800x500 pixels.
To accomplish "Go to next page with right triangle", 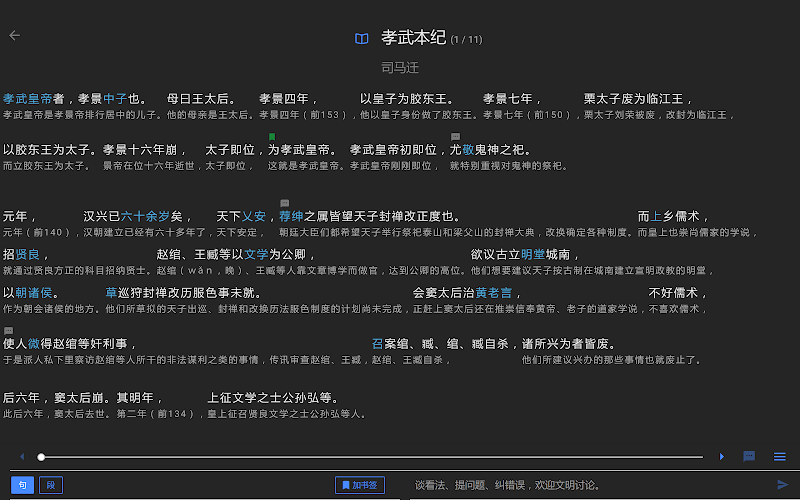I will click(x=722, y=457).
